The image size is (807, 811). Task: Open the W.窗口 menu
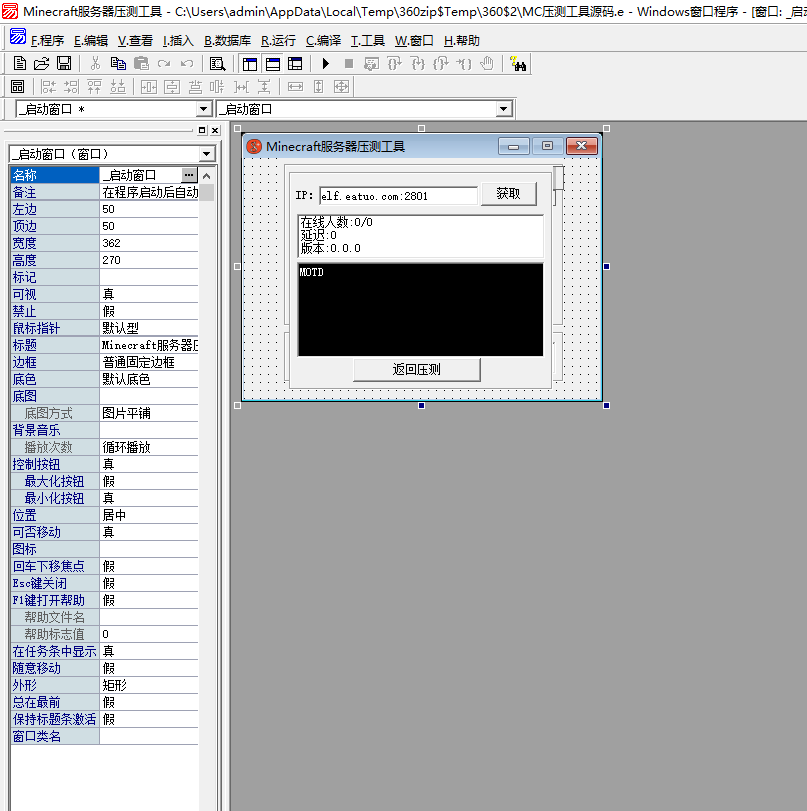(413, 40)
